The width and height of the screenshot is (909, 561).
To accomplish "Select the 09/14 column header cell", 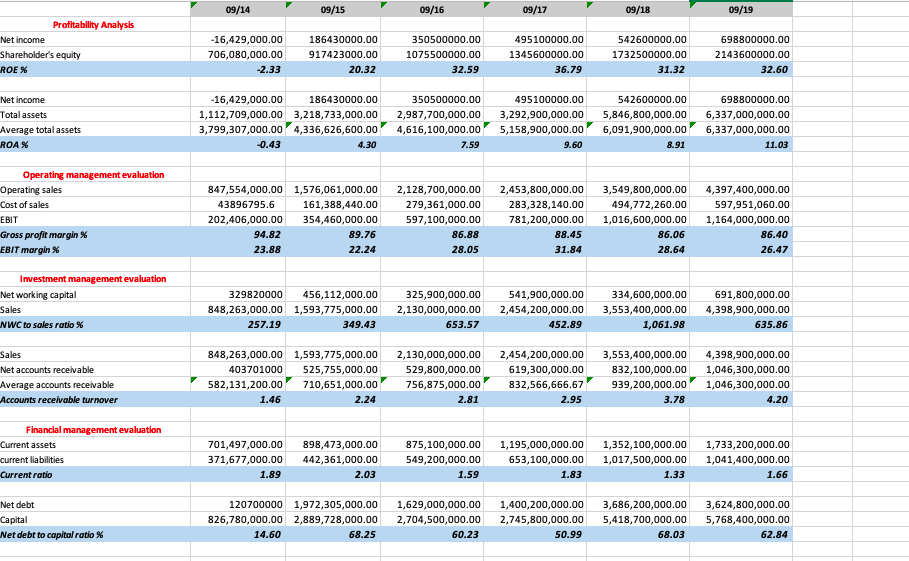I will [238, 9].
